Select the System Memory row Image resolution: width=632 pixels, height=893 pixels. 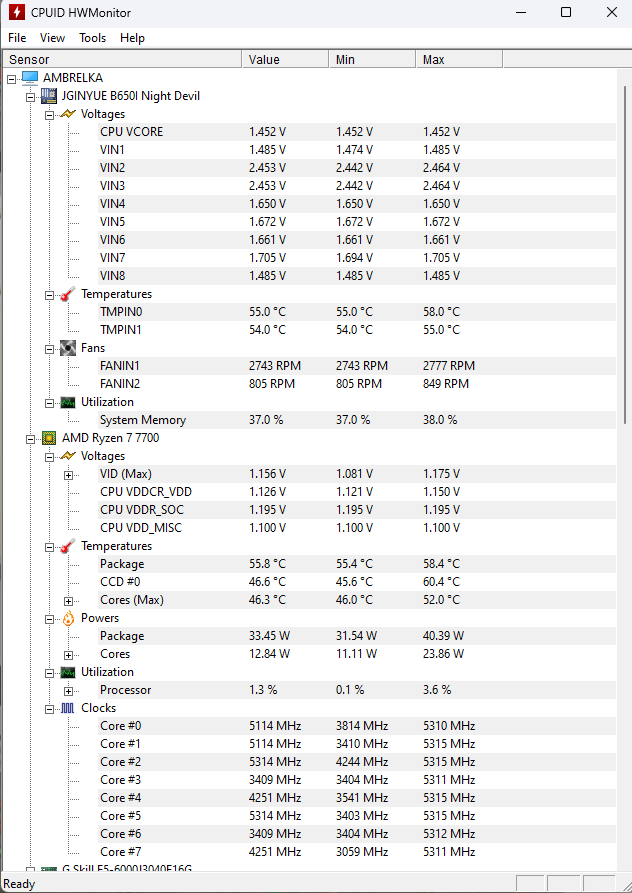tap(357, 420)
